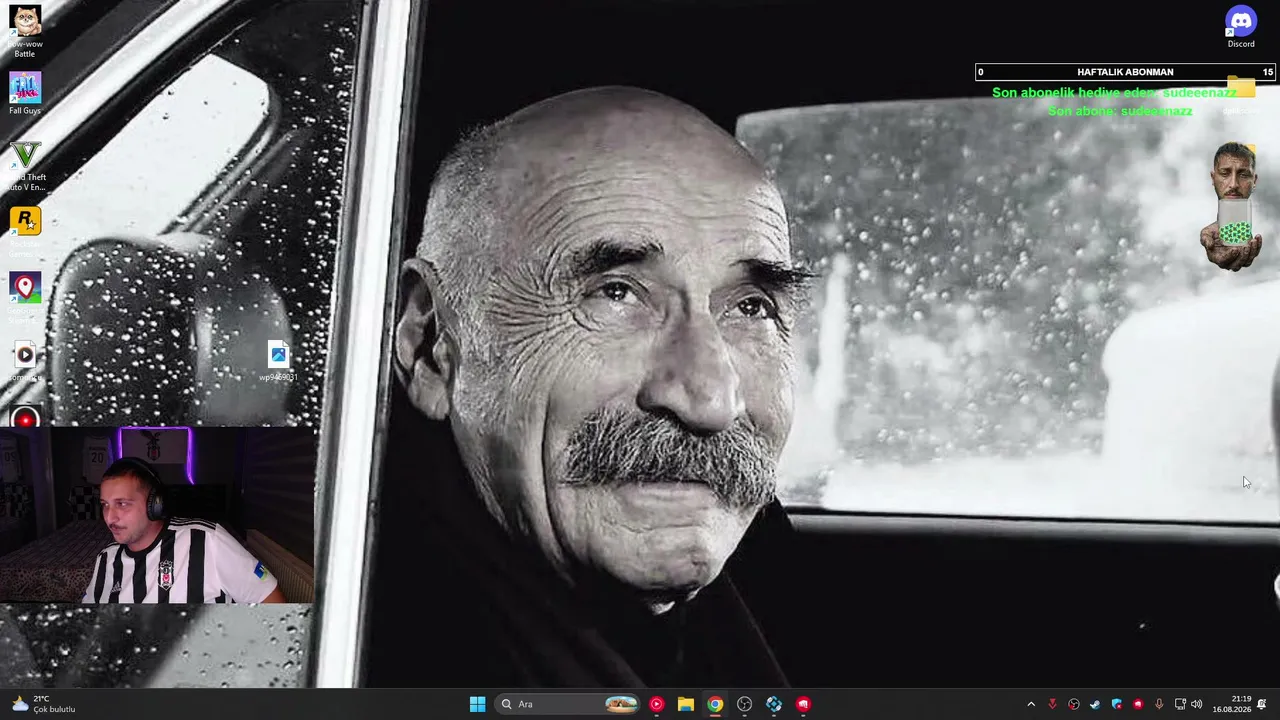
Task: Open network settings tray icon
Action: pyautogui.click(x=1180, y=705)
